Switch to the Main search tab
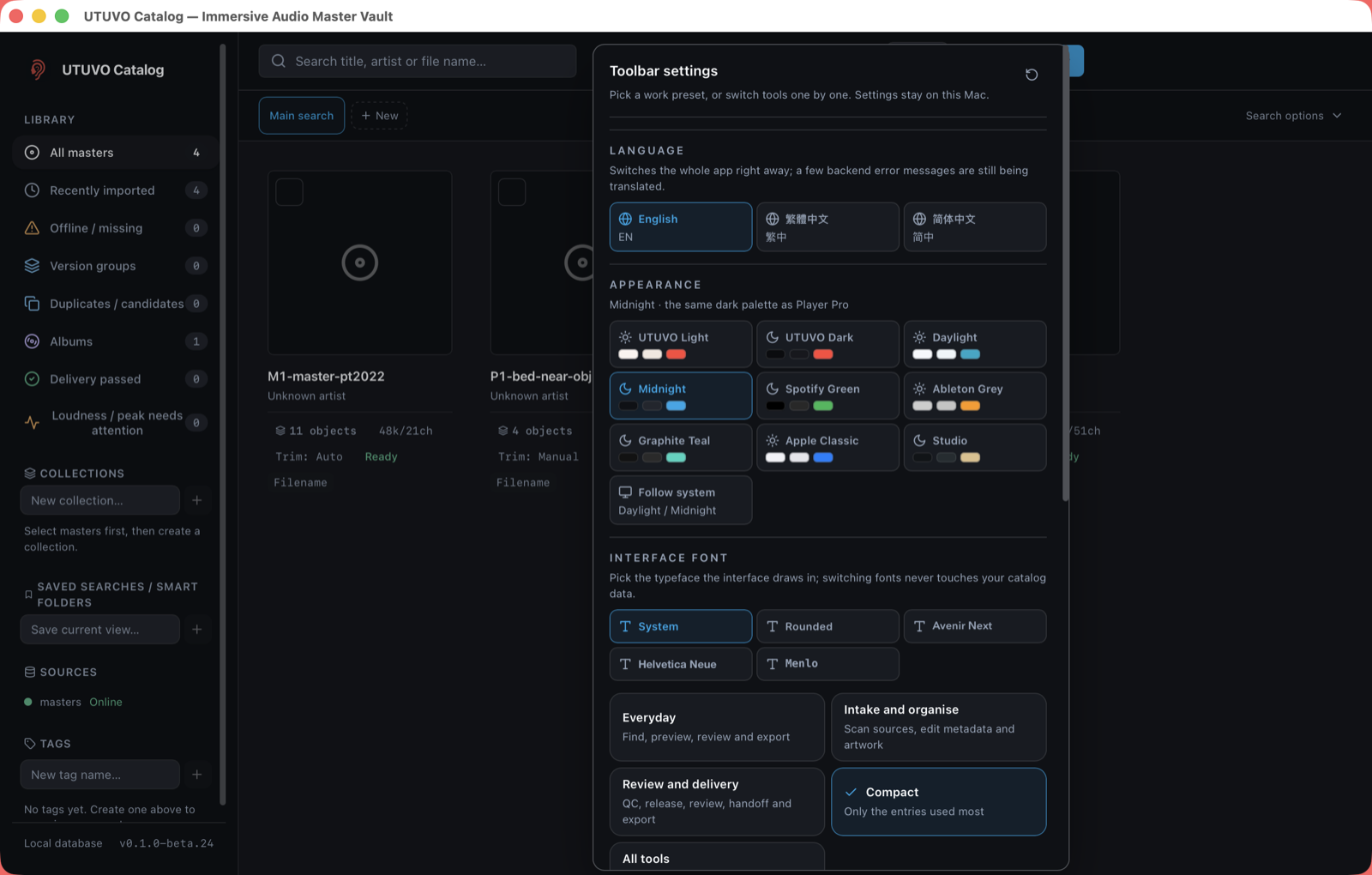Image resolution: width=1372 pixels, height=875 pixels. (302, 116)
